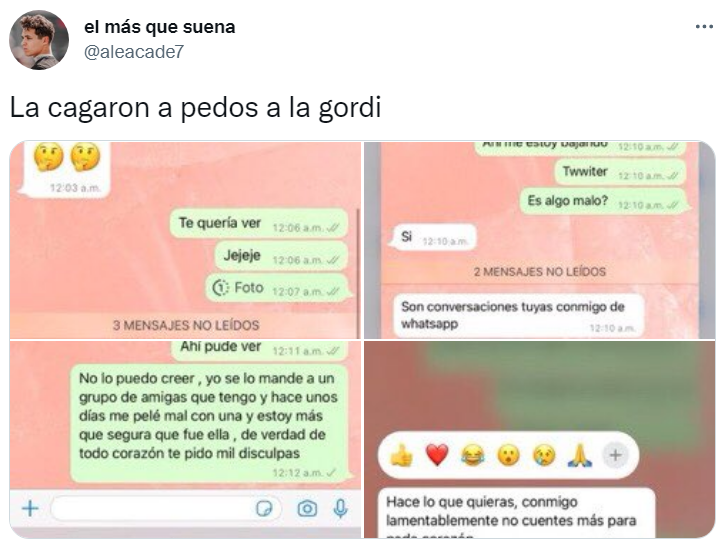Expand more reactions with the plus button
The width and height of the screenshot is (723, 551).
click(x=615, y=456)
